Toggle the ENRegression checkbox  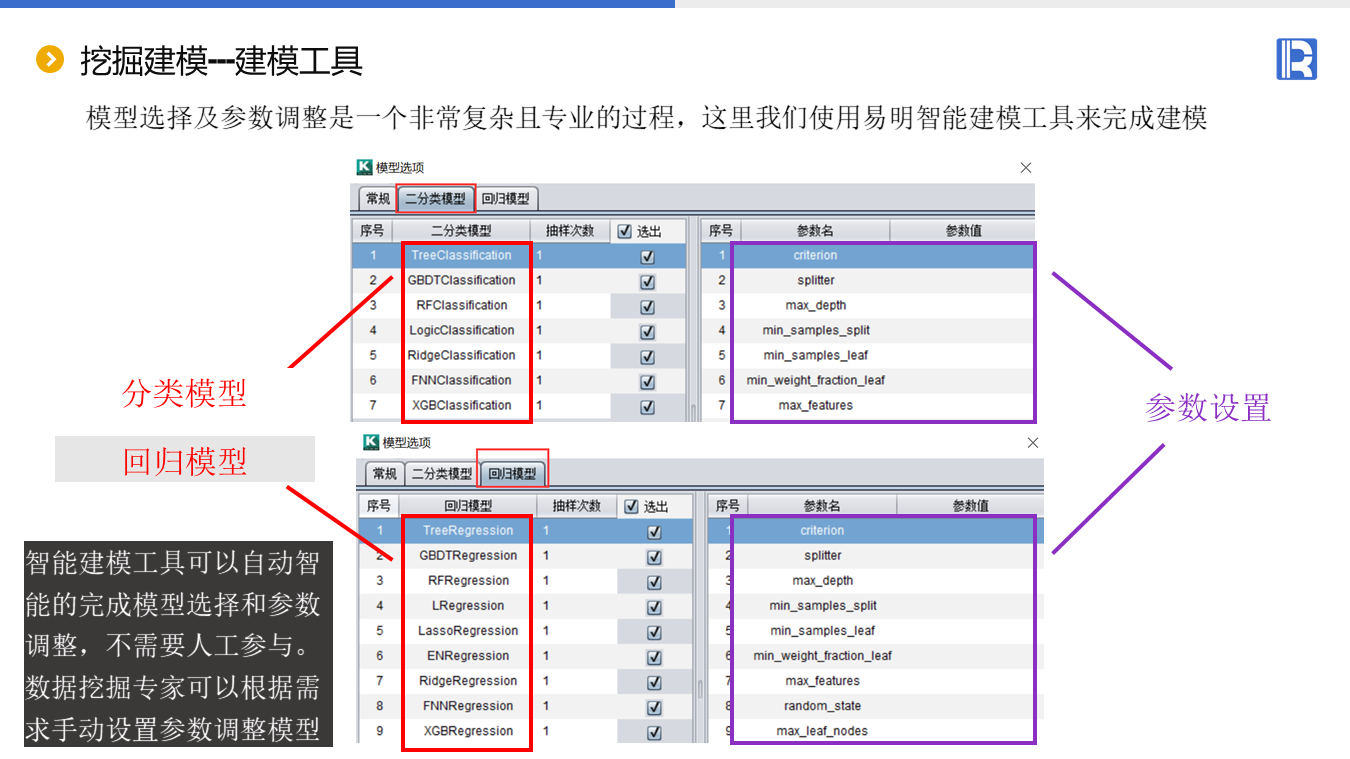[654, 656]
